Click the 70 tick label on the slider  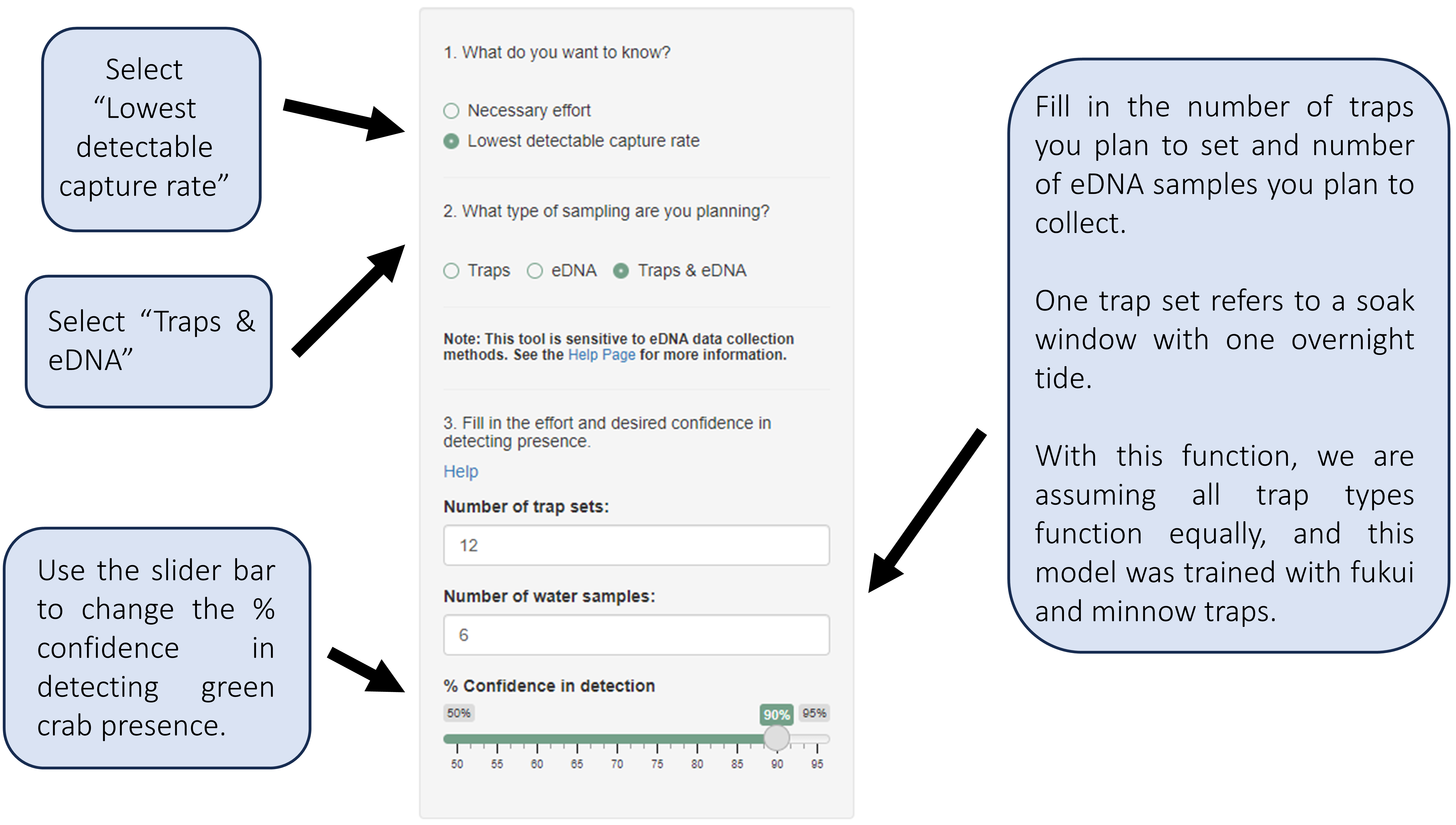[617, 764]
